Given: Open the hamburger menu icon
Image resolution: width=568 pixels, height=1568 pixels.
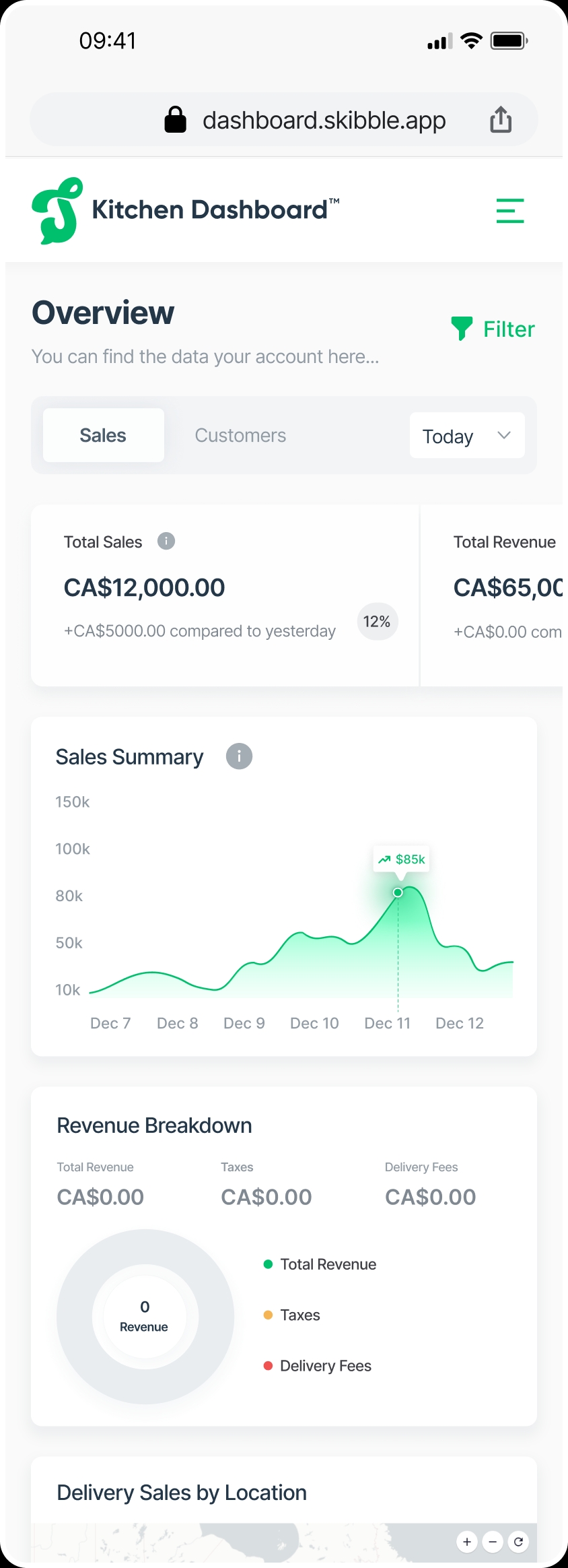Looking at the screenshot, I should point(509,211).
